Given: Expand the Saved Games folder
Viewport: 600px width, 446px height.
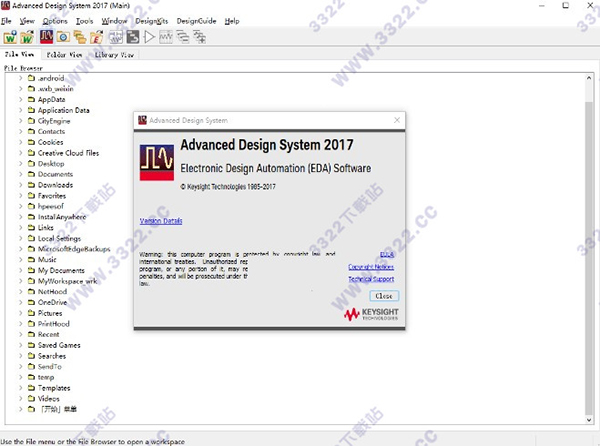Looking at the screenshot, I should pos(21,345).
